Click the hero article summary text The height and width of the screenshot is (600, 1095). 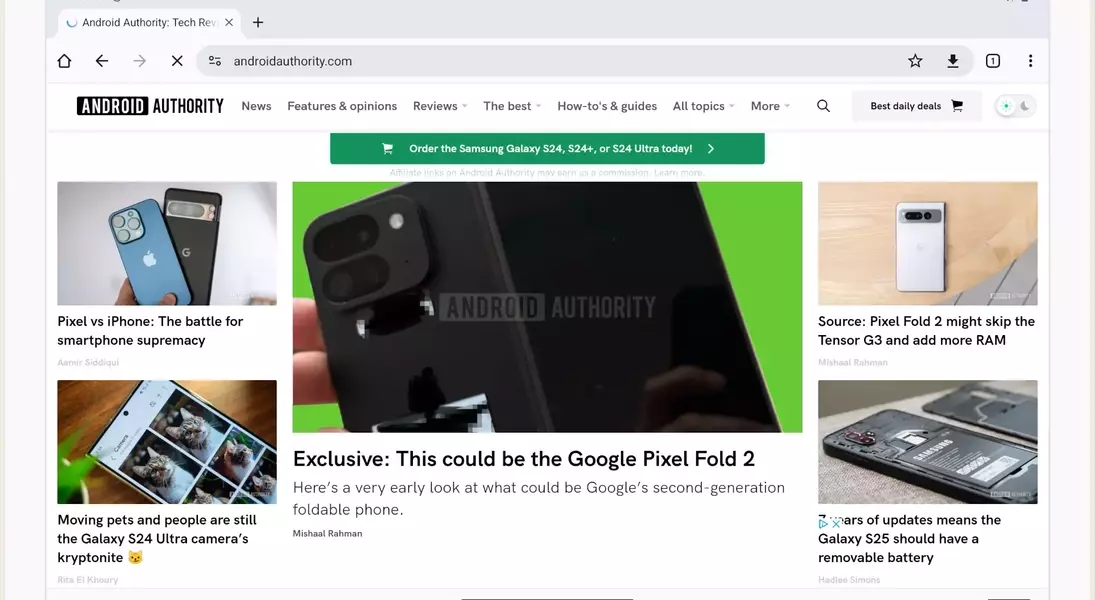pos(538,498)
